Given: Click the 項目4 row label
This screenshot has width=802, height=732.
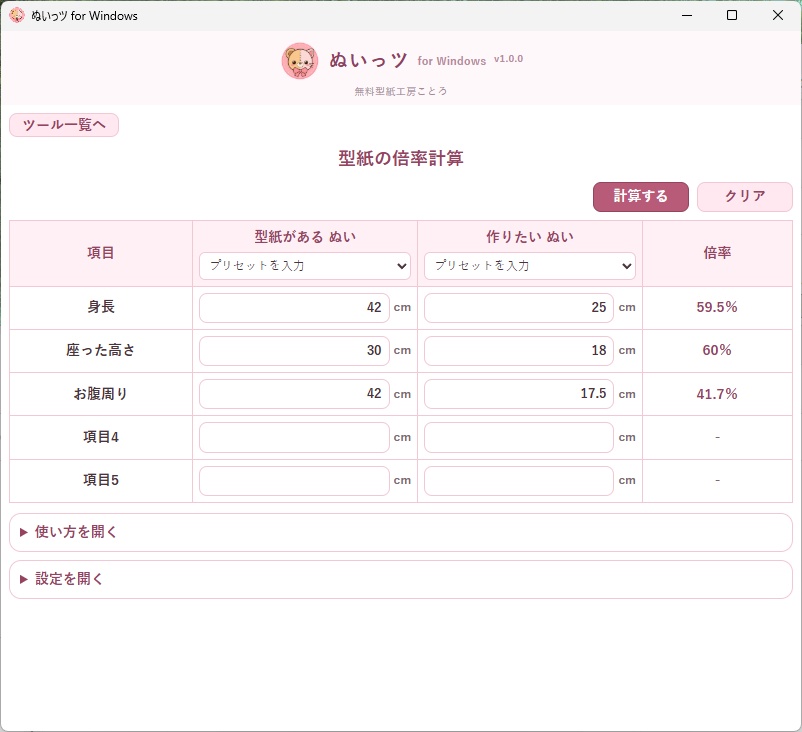Looking at the screenshot, I should tap(101, 437).
